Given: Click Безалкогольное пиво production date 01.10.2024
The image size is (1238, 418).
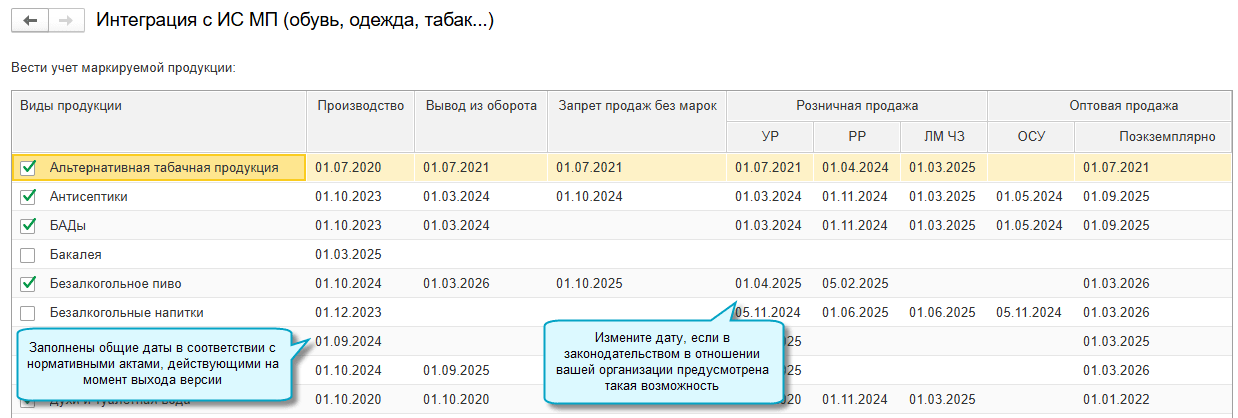Looking at the screenshot, I should [348, 284].
